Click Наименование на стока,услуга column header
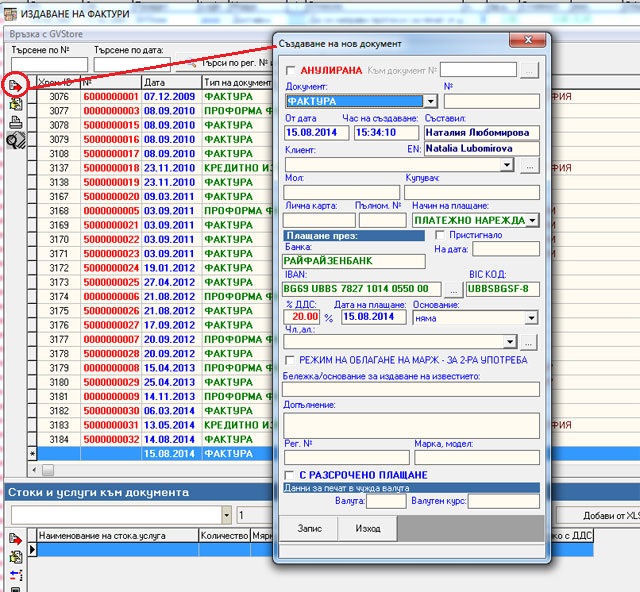This screenshot has width=640, height=592. 118,536
